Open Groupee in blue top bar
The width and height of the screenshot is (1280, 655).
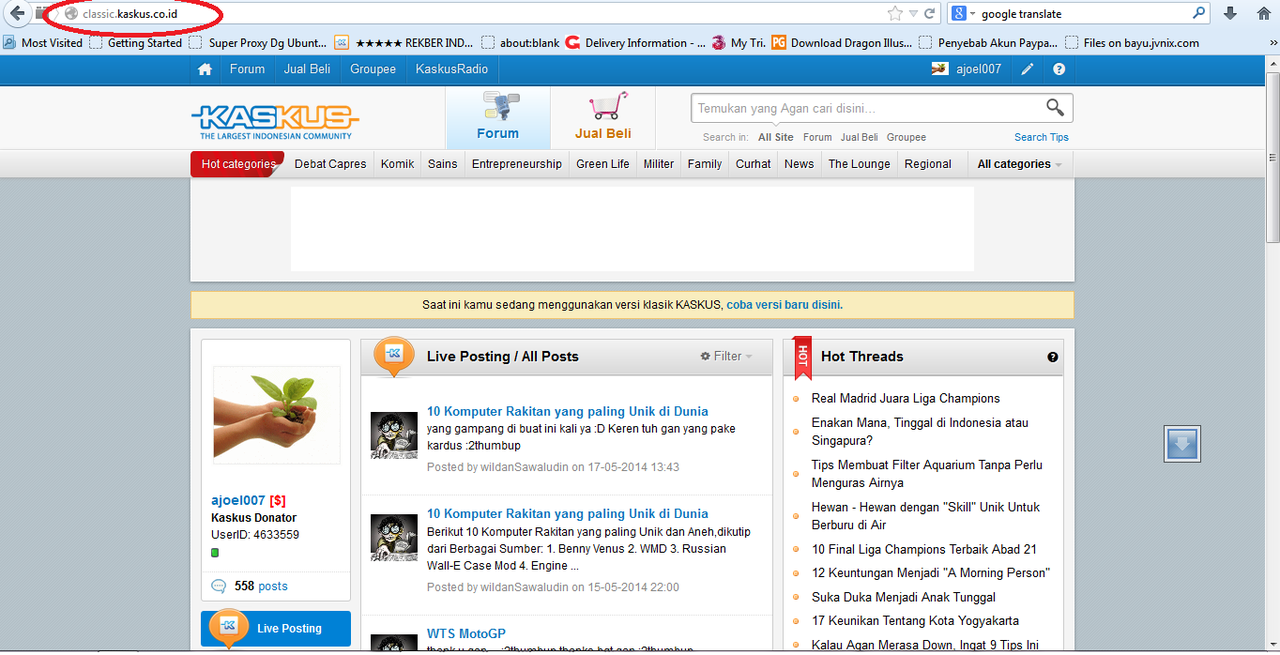[373, 69]
